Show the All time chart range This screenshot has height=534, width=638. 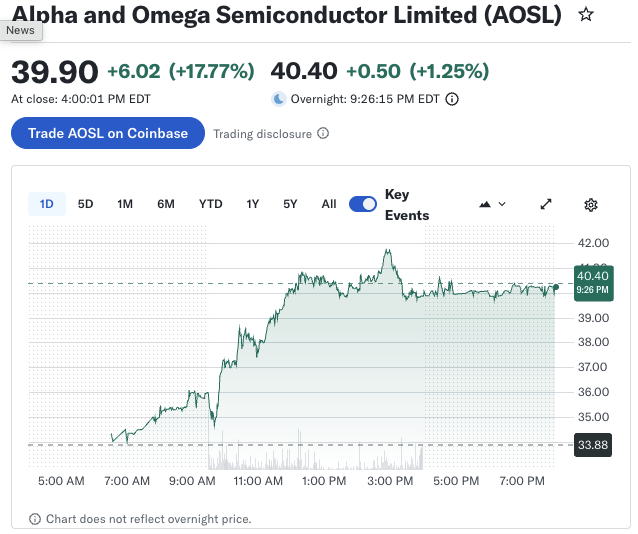[x=329, y=204]
